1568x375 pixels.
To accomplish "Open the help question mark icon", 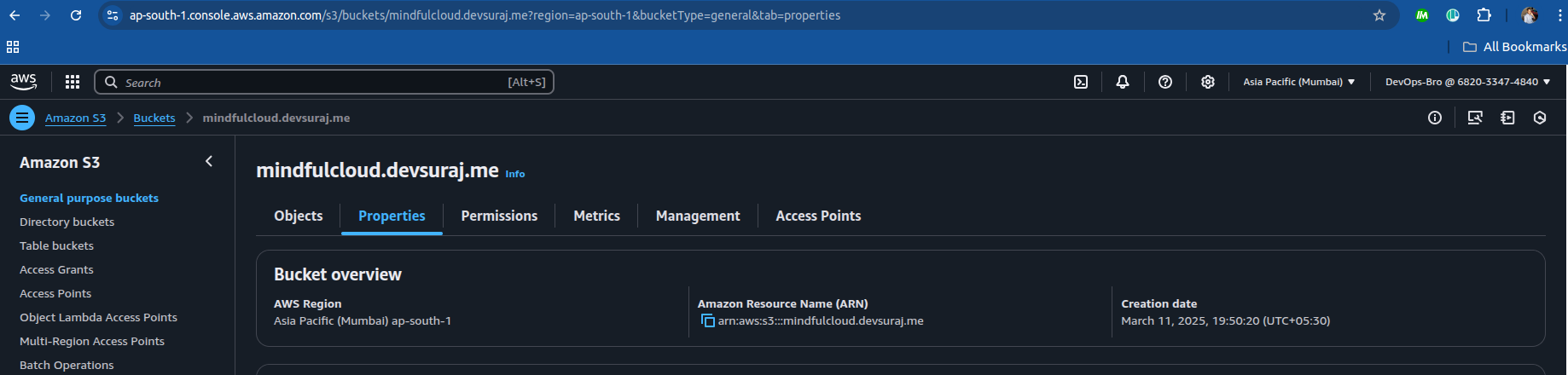I will 1165,82.
